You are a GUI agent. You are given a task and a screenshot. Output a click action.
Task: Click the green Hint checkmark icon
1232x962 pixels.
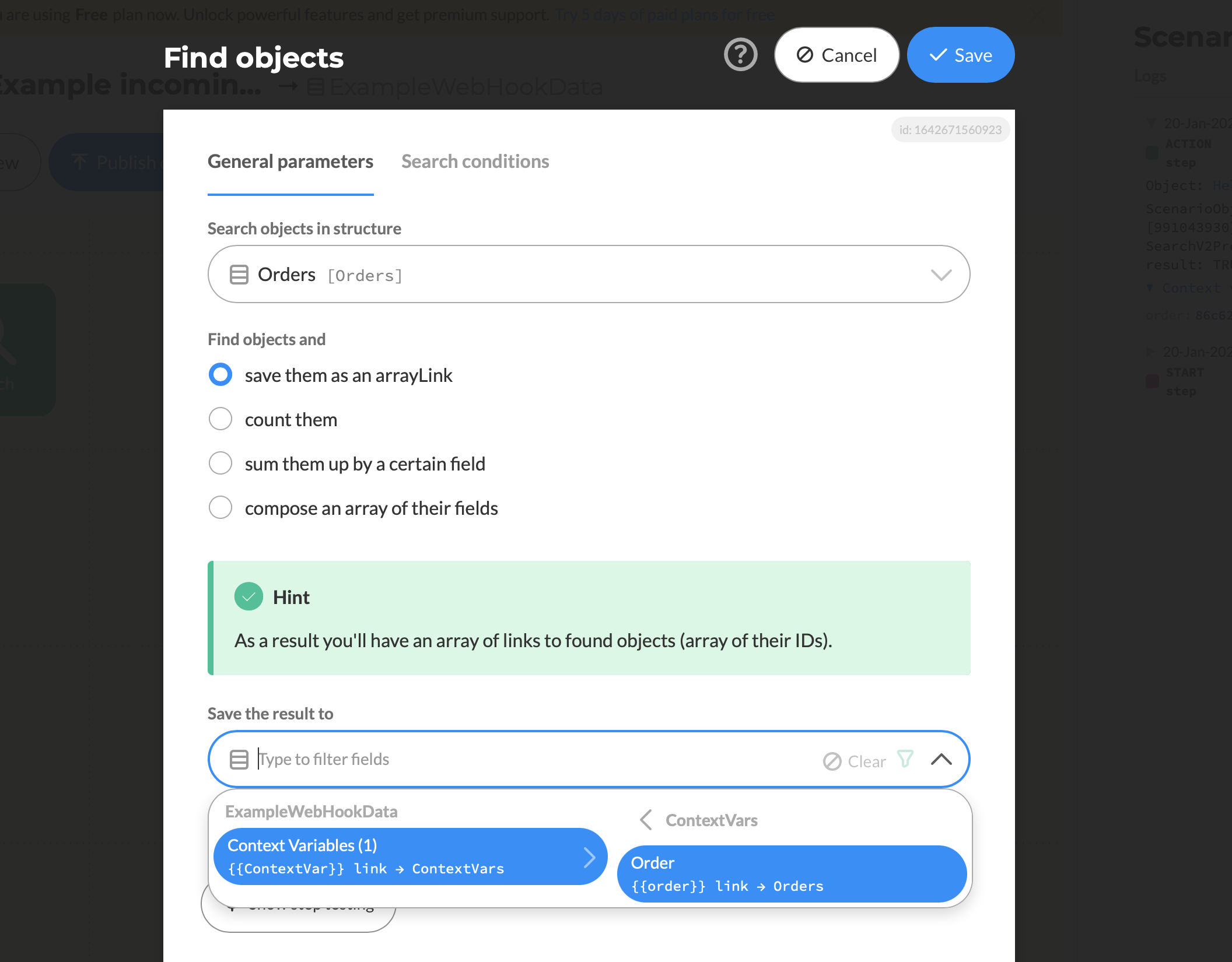coord(249,596)
